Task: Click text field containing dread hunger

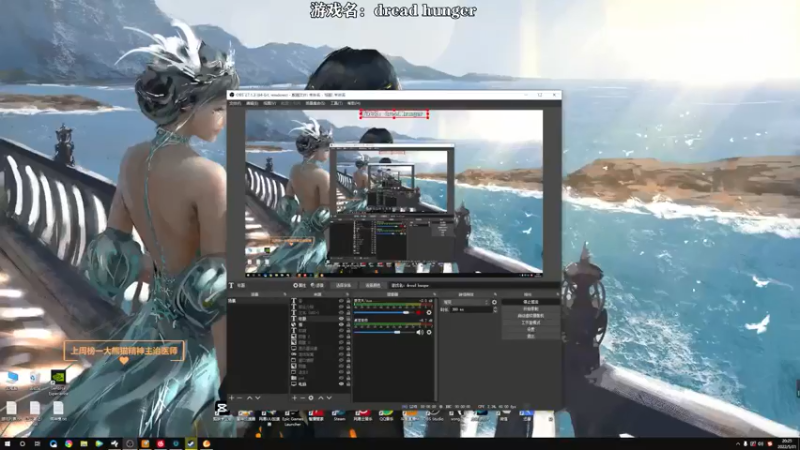Action: pyautogui.click(x=474, y=285)
